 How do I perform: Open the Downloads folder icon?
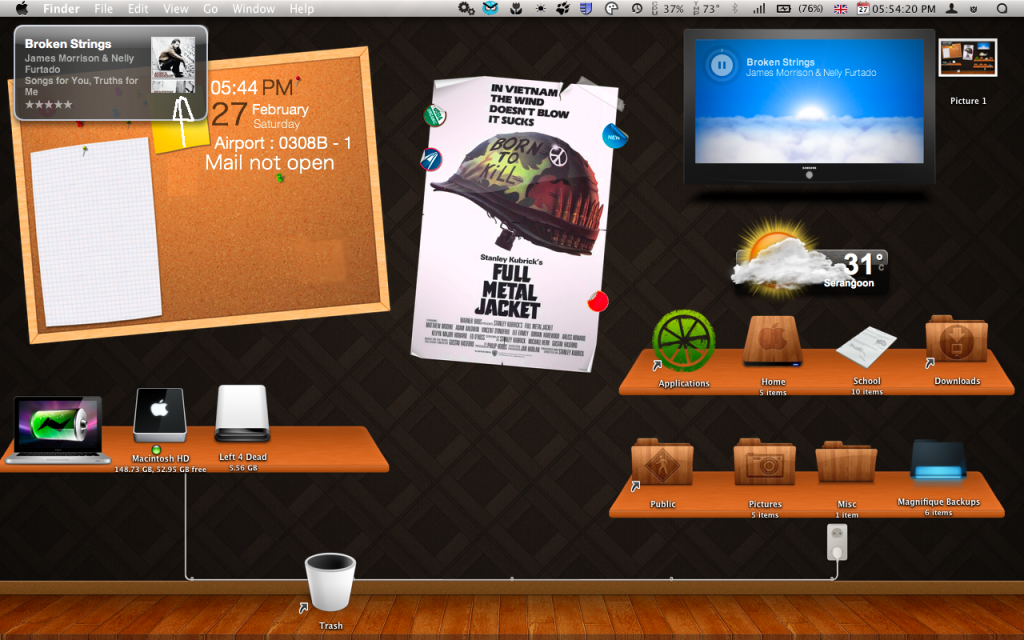click(957, 340)
